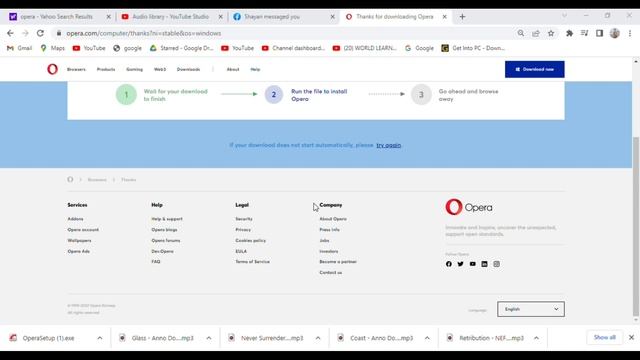Open the Get Into PC bookmark
The width and height of the screenshot is (640, 360).
(473, 48)
